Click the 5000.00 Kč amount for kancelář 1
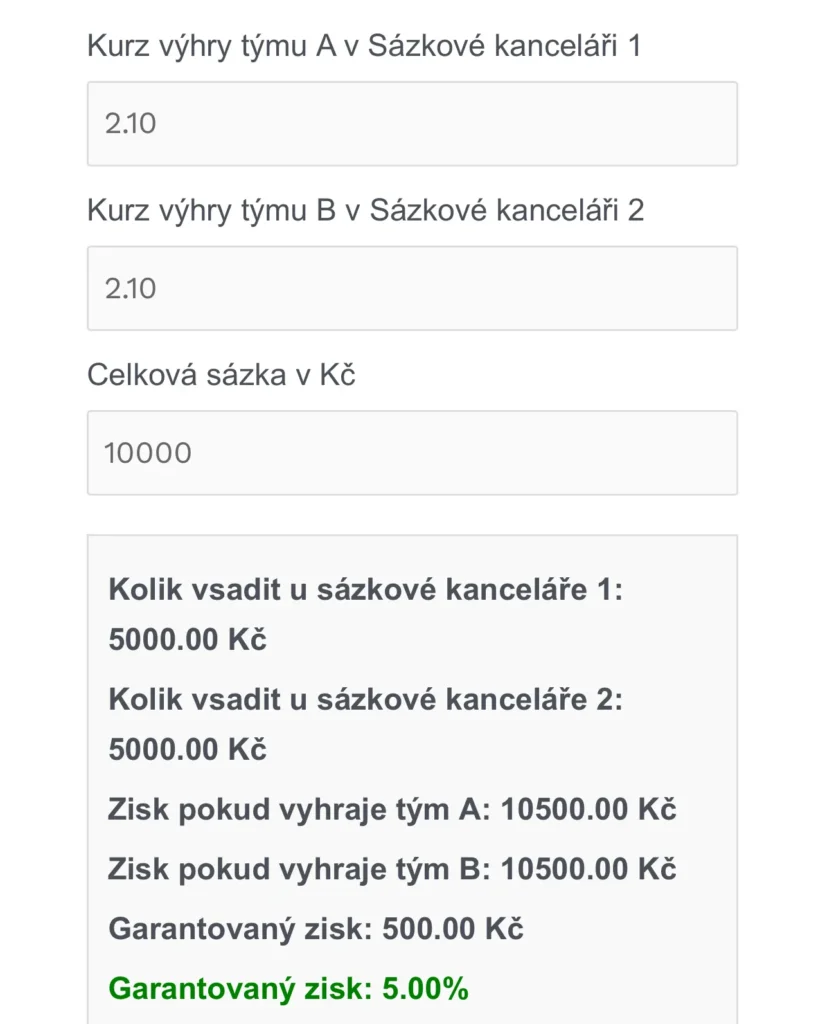 [x=187, y=640]
